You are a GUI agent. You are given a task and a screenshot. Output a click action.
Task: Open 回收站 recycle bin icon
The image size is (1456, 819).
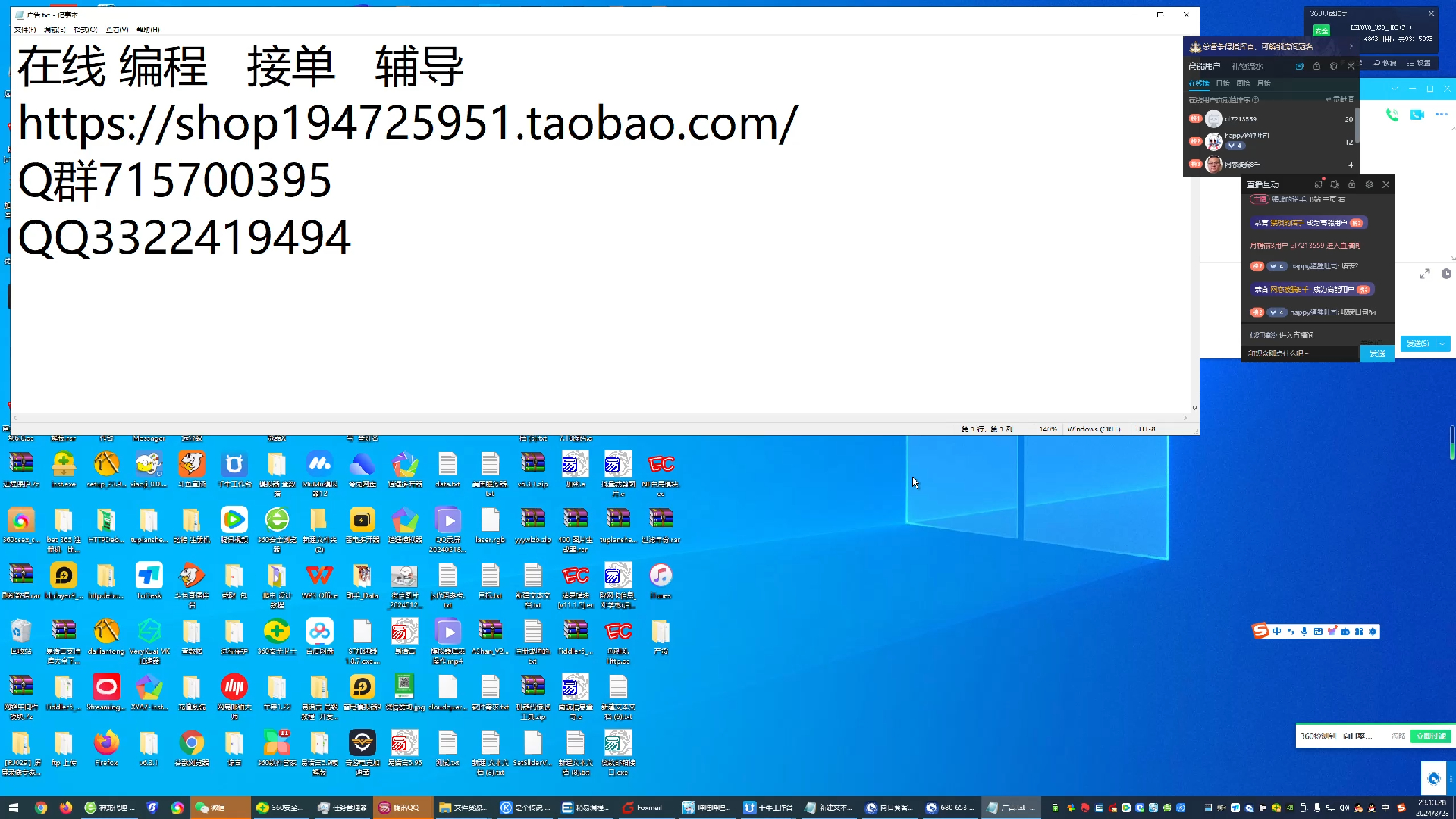(21, 636)
